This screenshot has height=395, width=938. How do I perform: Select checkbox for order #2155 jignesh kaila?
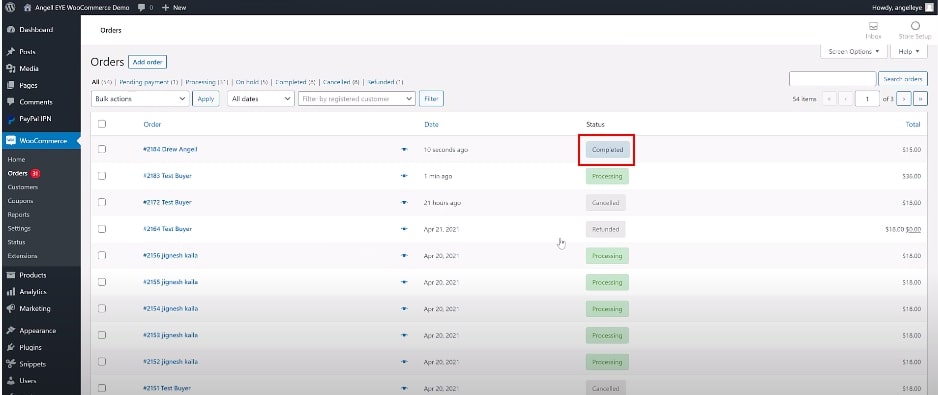tap(102, 282)
